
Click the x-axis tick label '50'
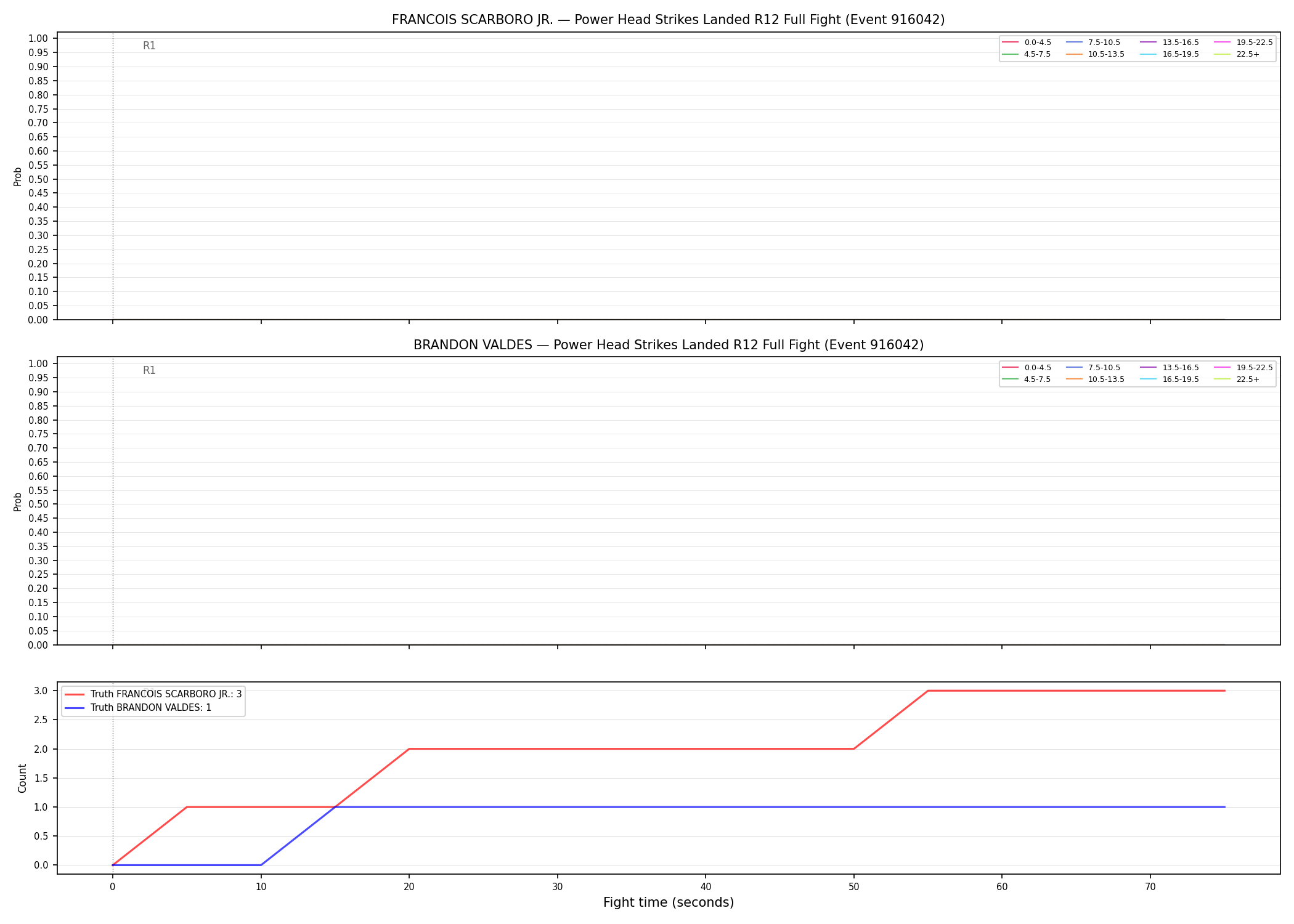point(854,887)
